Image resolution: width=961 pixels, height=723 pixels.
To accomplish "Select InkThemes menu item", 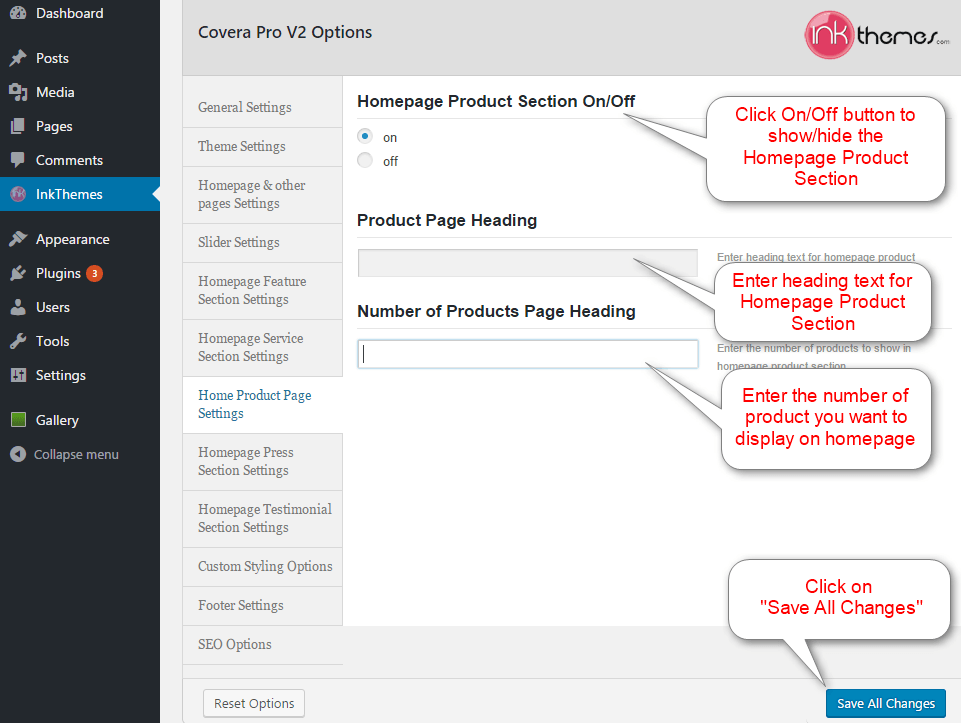I will (x=80, y=194).
